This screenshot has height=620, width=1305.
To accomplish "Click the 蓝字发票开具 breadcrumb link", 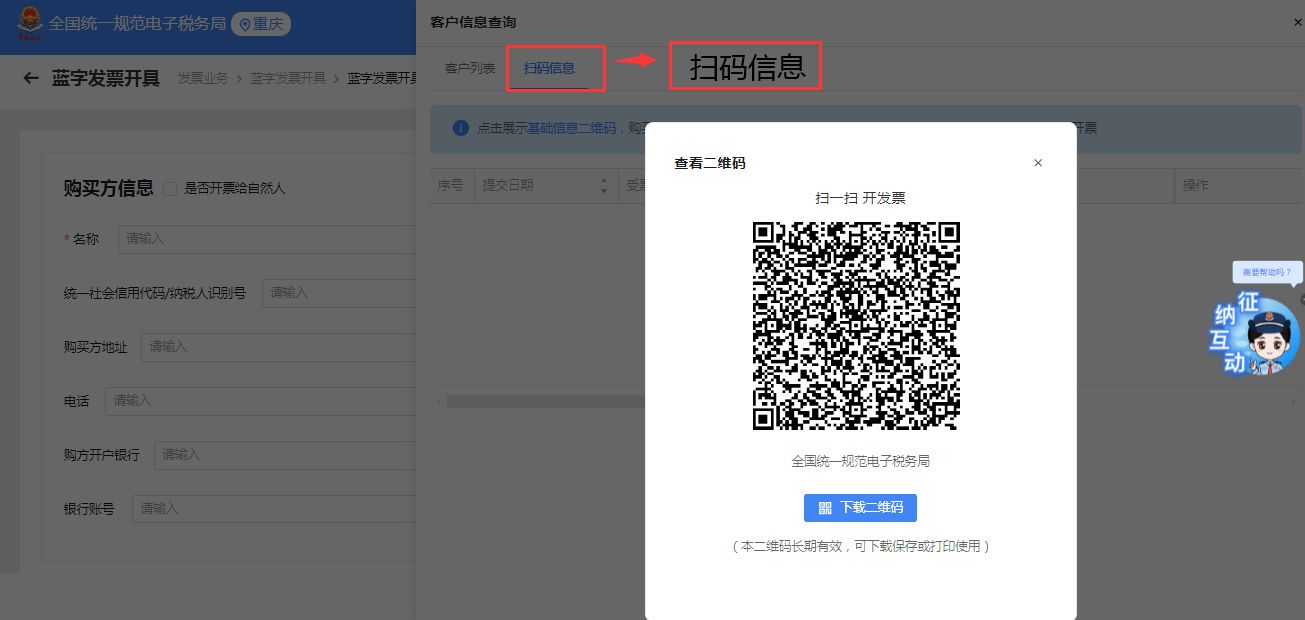I will pos(288,78).
